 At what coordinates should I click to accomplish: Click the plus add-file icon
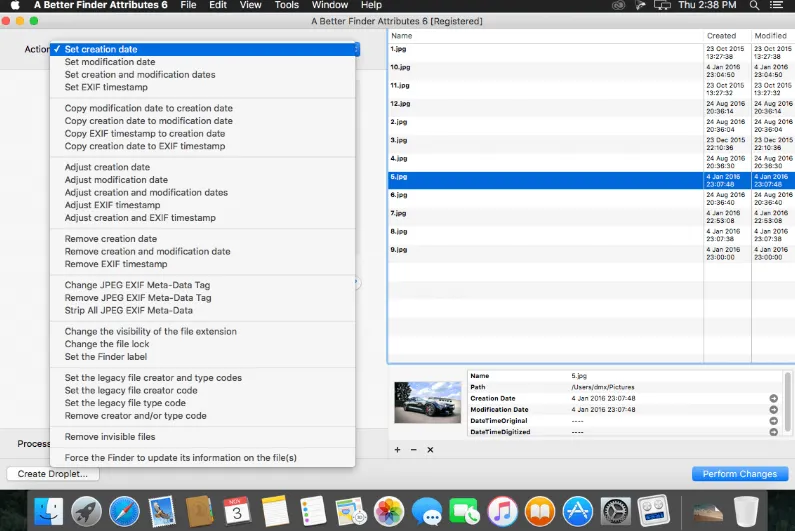coord(398,450)
